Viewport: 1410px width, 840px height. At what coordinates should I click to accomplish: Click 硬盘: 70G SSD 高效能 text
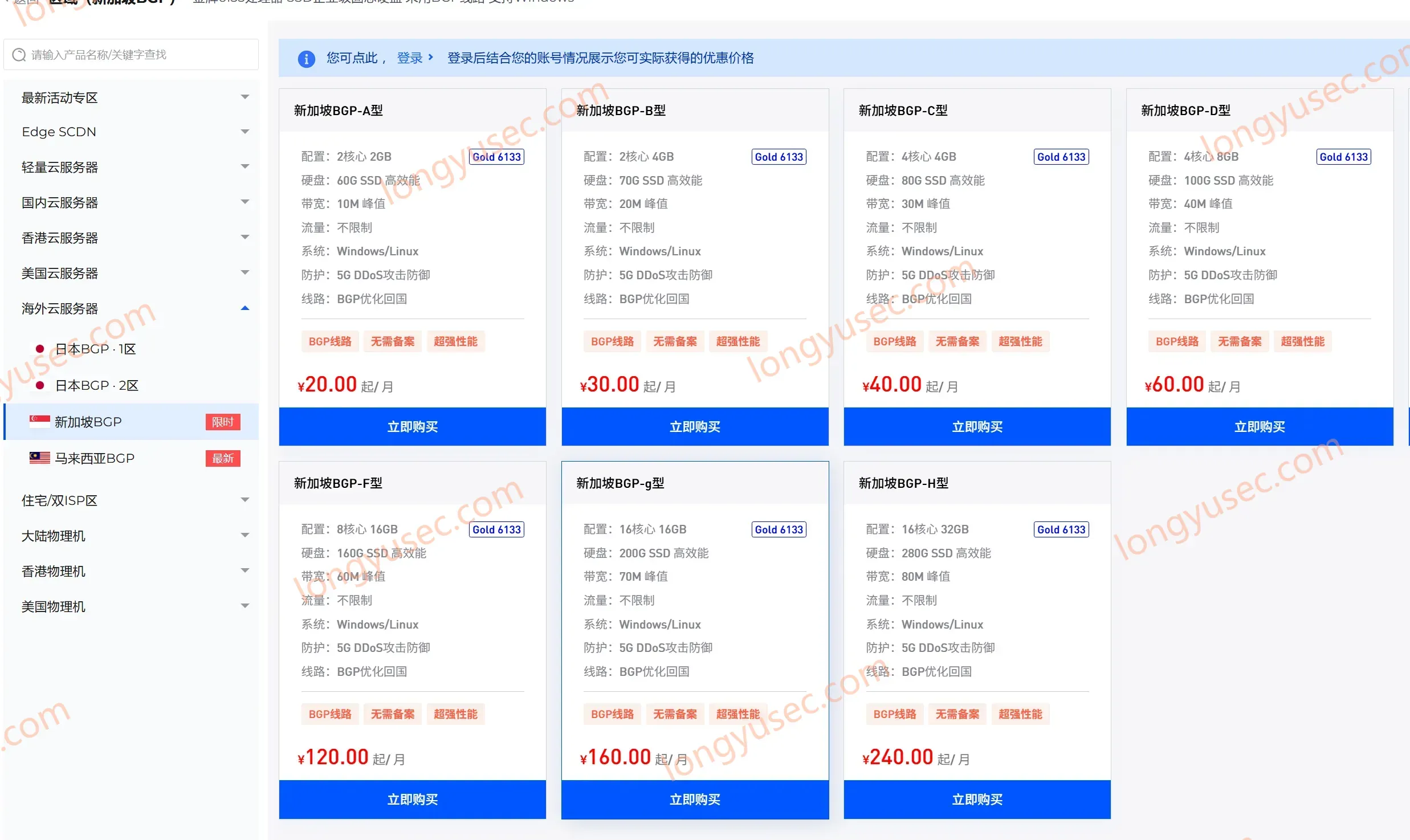coord(643,180)
